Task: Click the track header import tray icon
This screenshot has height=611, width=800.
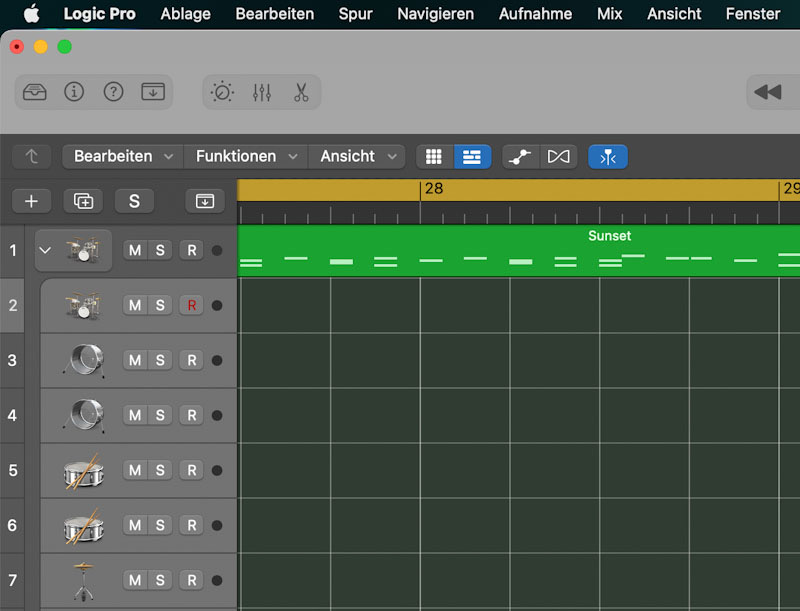Action: pos(205,201)
